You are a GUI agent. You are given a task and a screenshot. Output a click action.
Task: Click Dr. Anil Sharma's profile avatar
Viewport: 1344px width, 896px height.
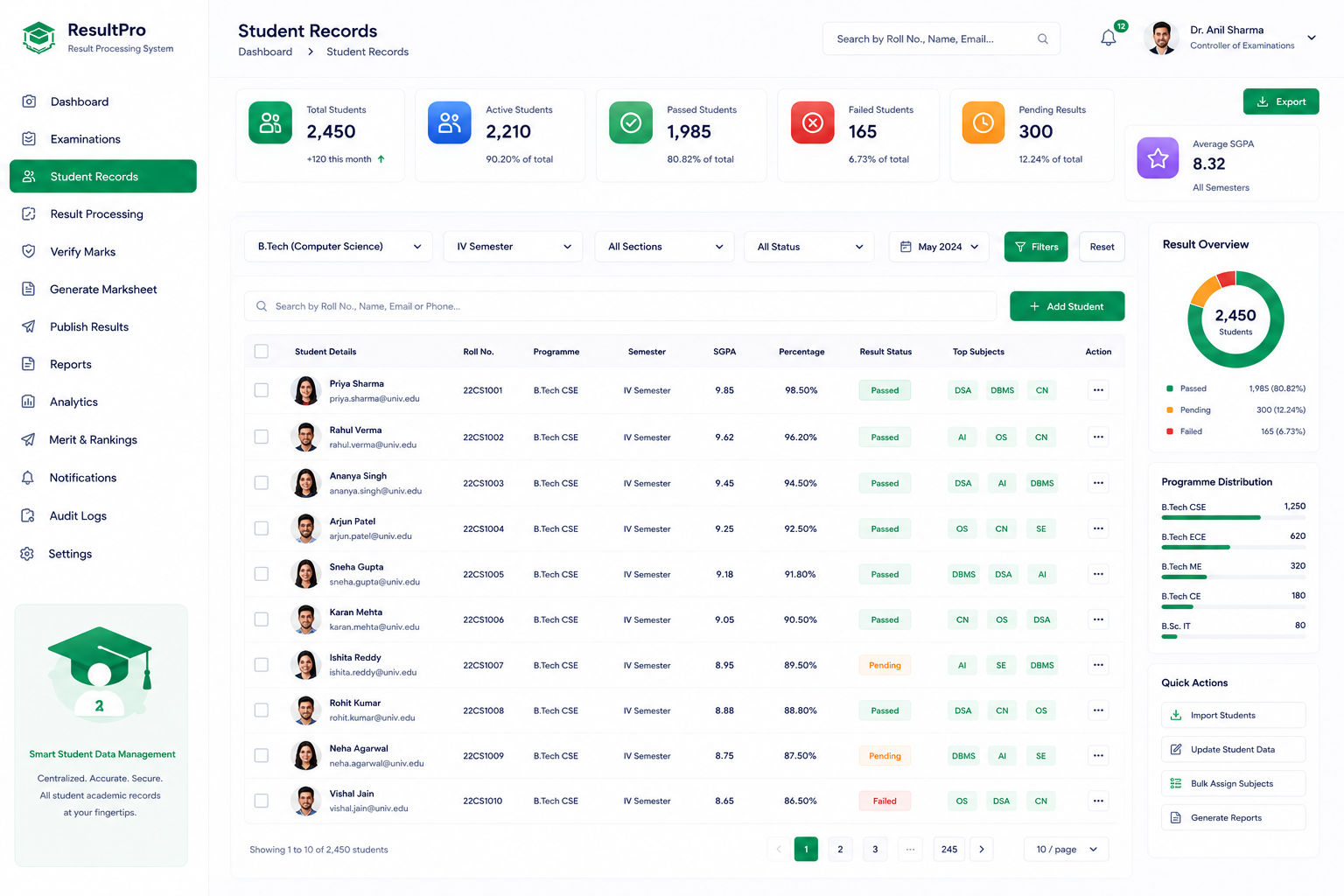[x=1161, y=38]
